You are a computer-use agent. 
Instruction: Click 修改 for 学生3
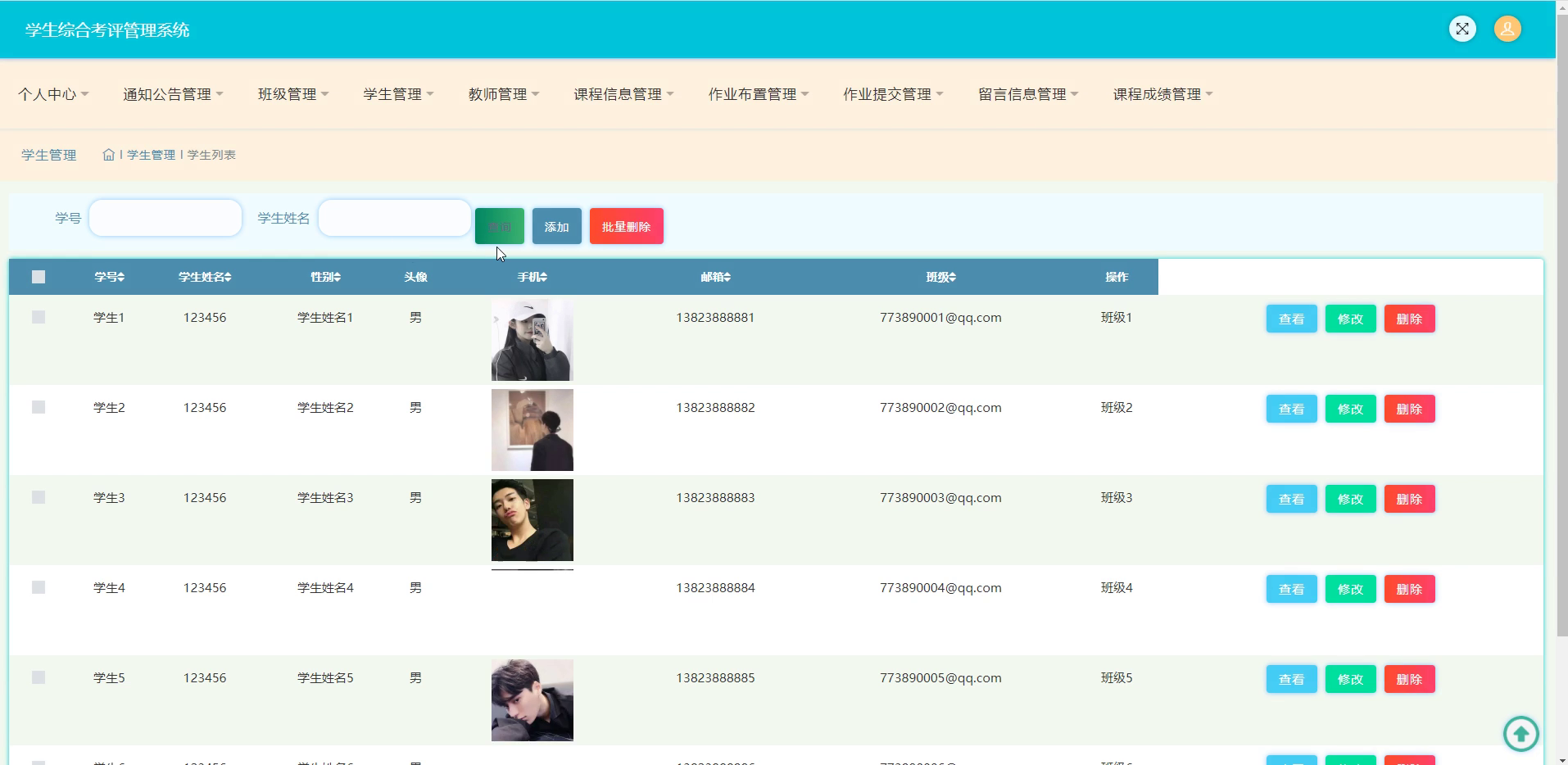[1351, 499]
